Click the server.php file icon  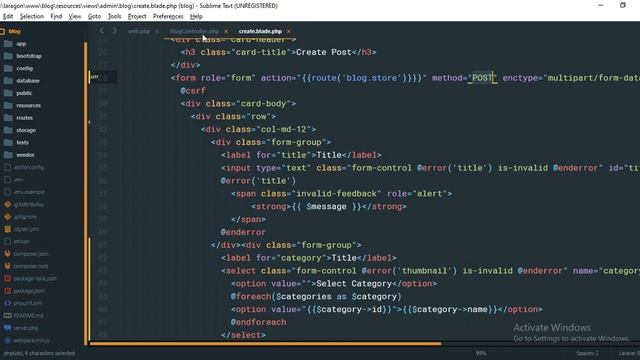(x=7, y=328)
